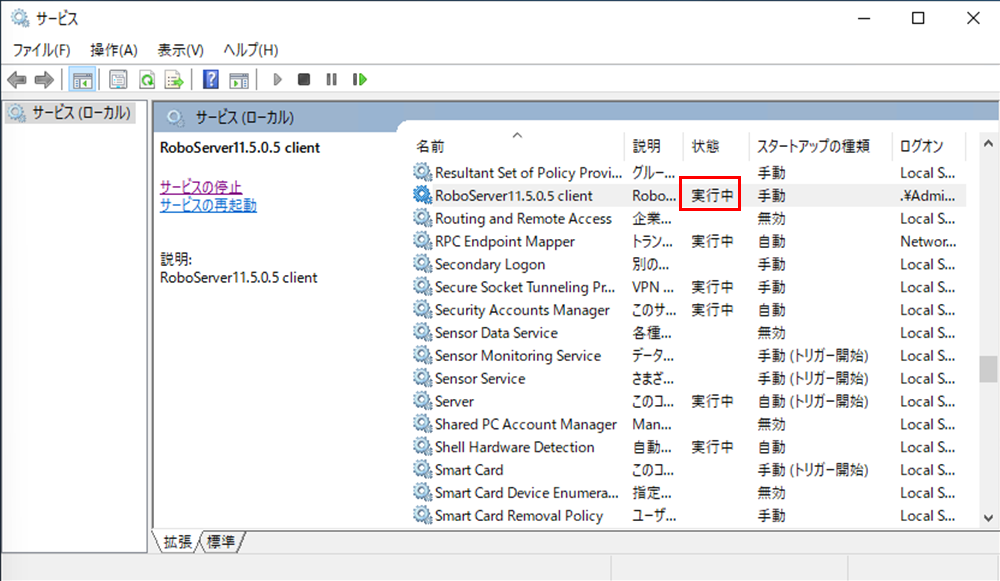
Task: Click the Refresh toolbar icon
Action: coord(147,80)
